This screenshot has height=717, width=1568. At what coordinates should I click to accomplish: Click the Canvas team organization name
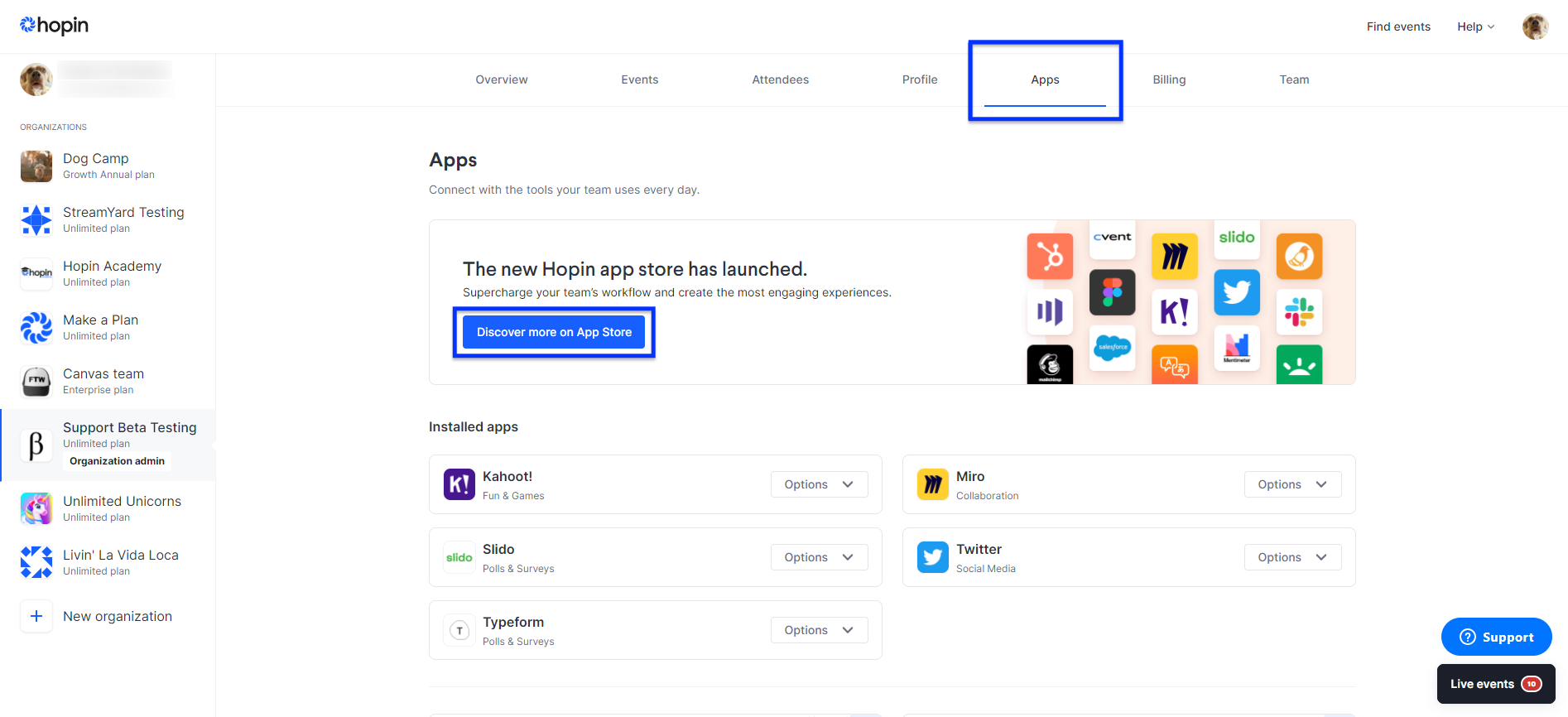coord(103,373)
